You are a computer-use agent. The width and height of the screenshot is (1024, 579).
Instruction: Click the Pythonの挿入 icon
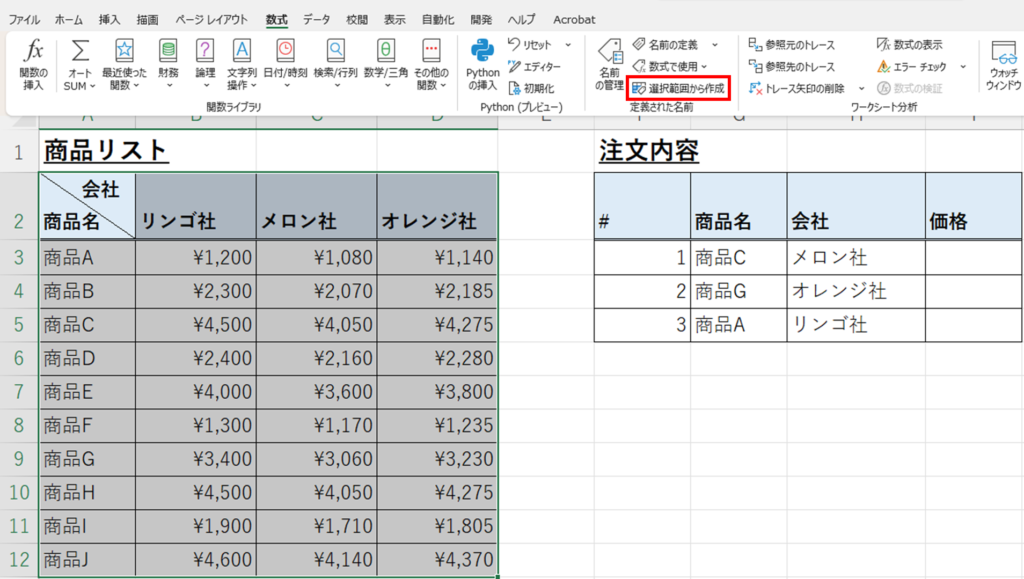484,52
